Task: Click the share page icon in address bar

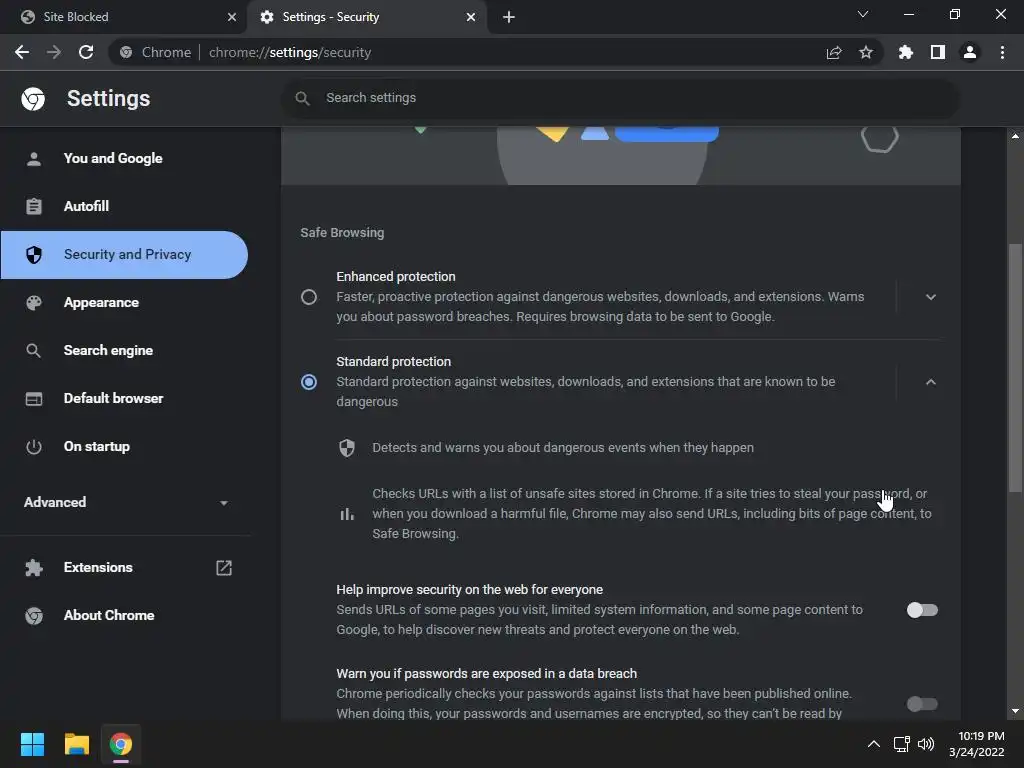Action: pyautogui.click(x=834, y=52)
